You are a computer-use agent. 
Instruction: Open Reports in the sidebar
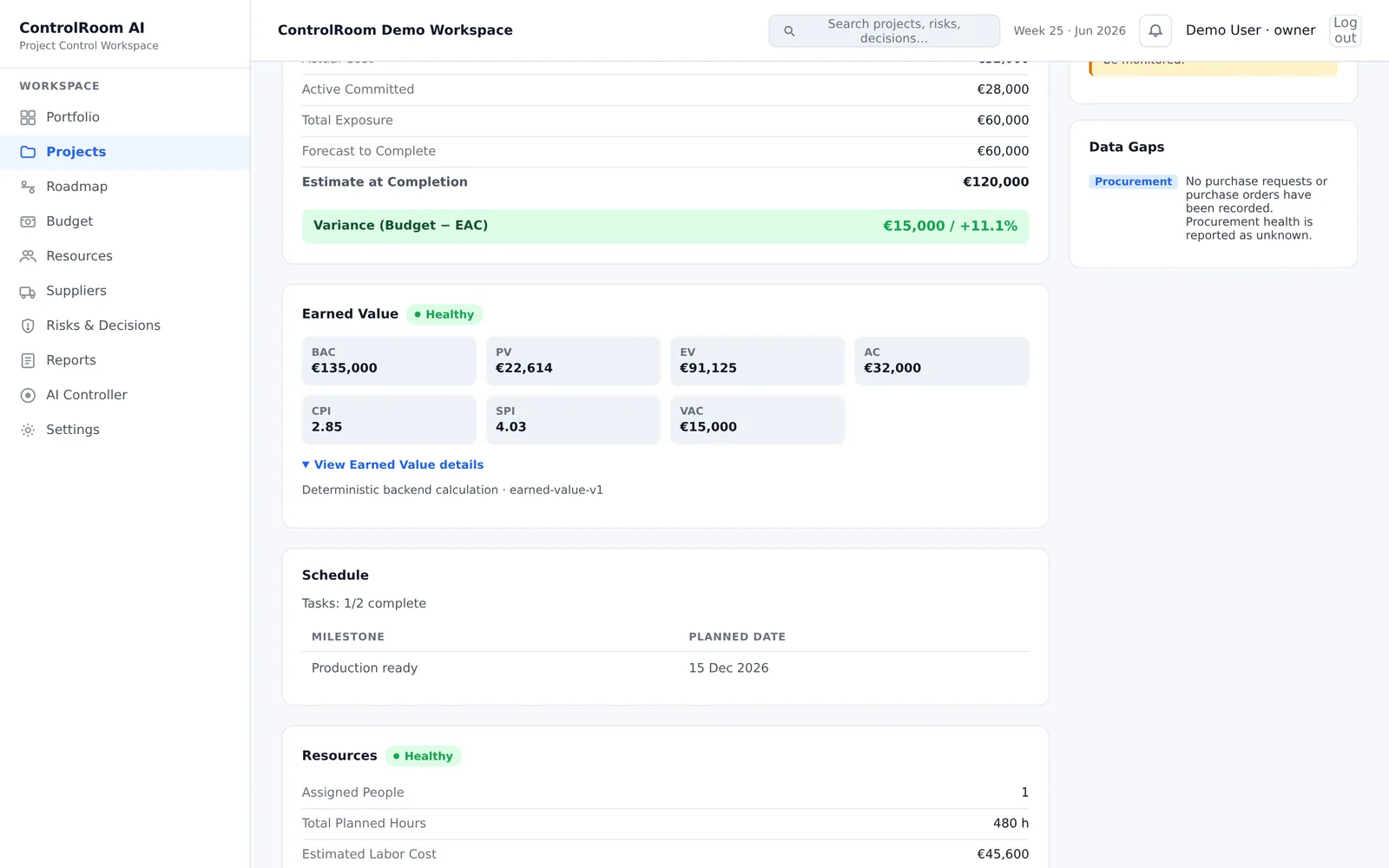(x=125, y=360)
